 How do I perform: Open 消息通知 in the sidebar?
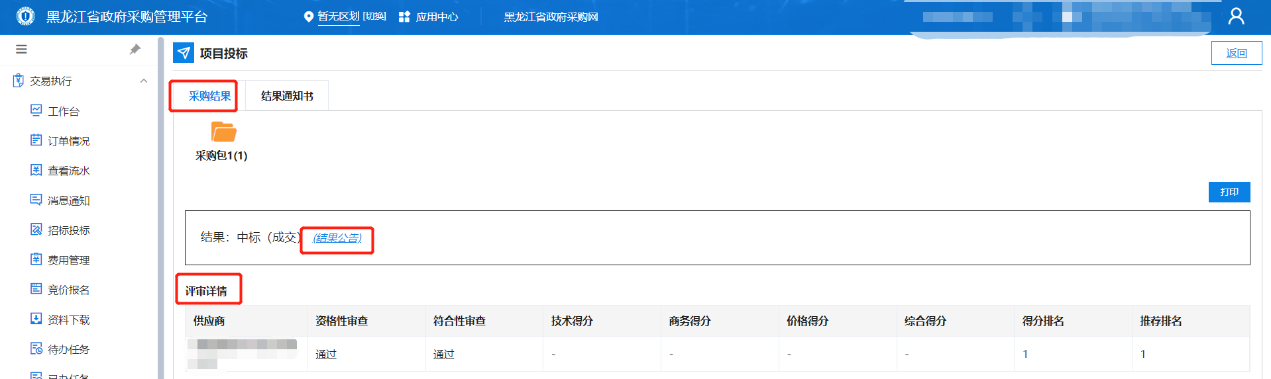tap(69, 200)
